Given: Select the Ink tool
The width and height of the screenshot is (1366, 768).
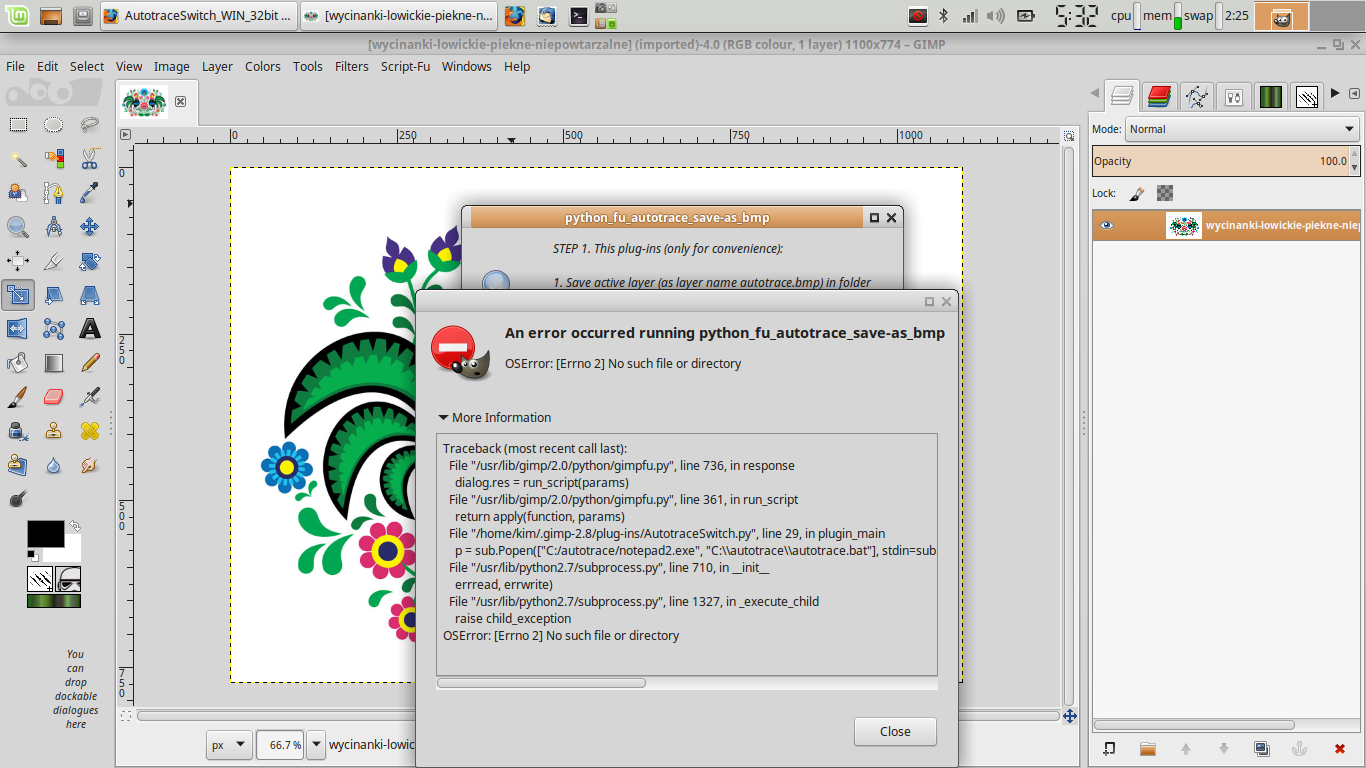Looking at the screenshot, I should tap(18, 431).
